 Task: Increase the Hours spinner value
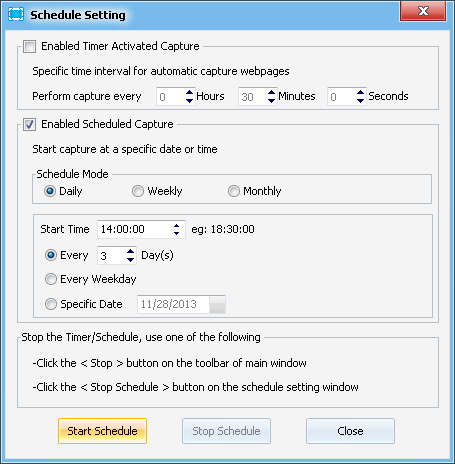(x=189, y=92)
